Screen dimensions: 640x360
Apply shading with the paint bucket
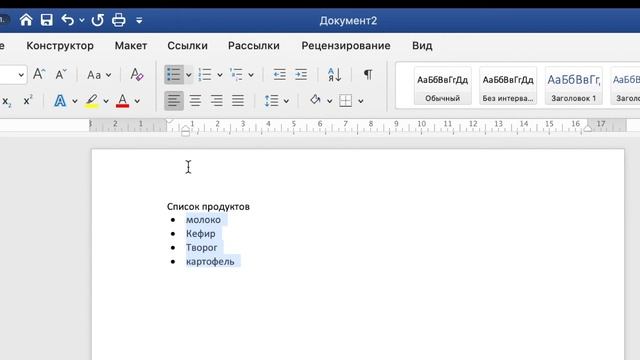(x=315, y=100)
